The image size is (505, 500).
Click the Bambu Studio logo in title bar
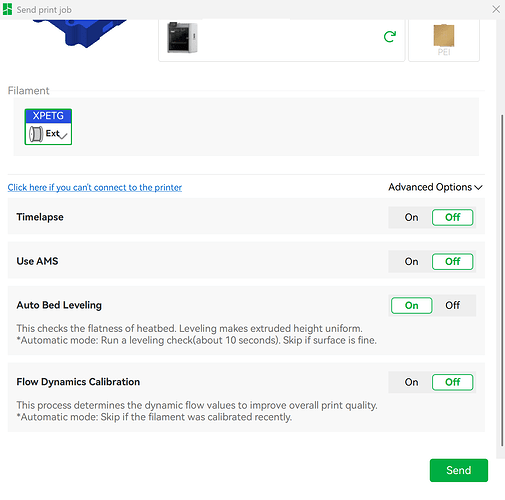click(x=7, y=9)
